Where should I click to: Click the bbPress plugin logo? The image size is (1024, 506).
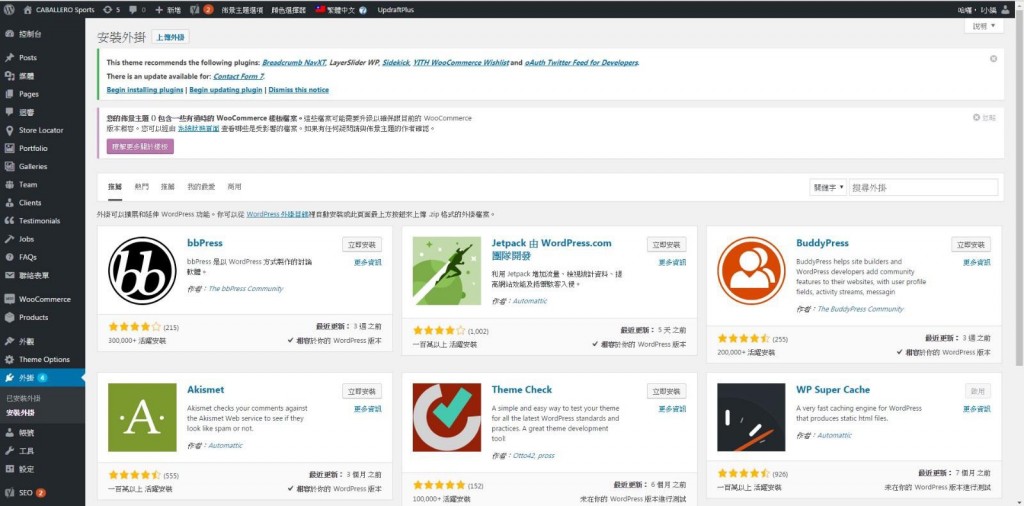142,270
